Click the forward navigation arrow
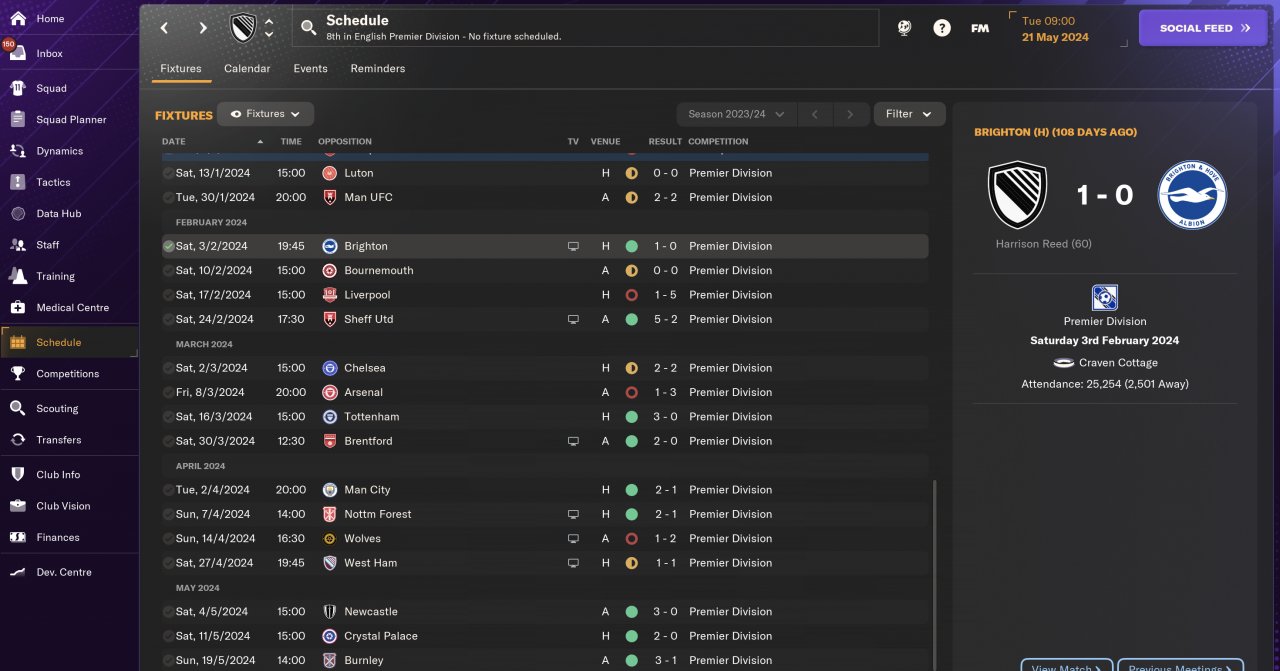 (x=203, y=28)
